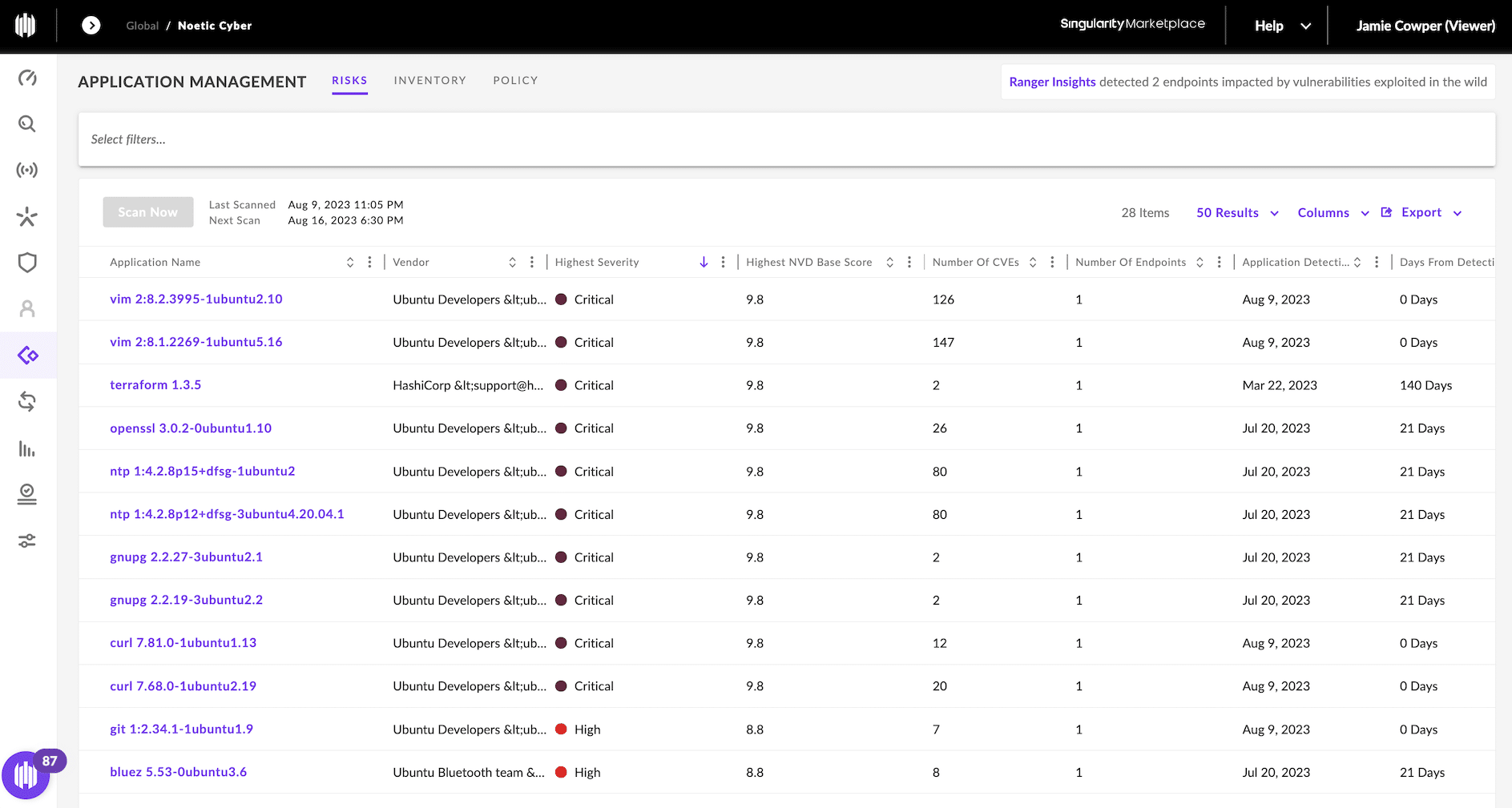Sort by Highest Severity column arrow

point(704,262)
